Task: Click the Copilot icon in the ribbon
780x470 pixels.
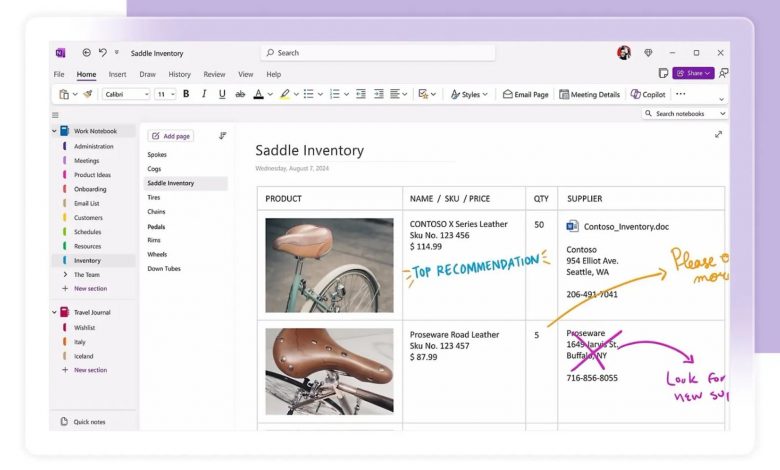Action: pos(648,94)
